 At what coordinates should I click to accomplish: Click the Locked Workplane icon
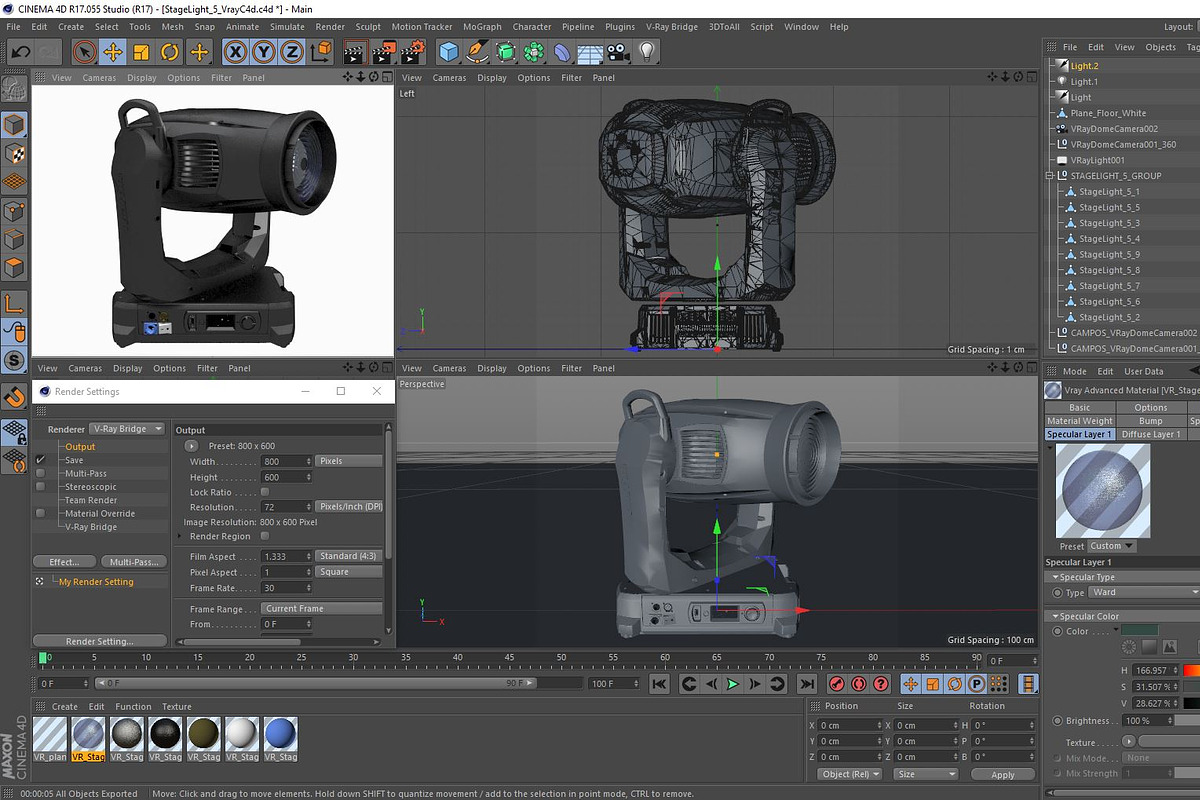(x=14, y=431)
